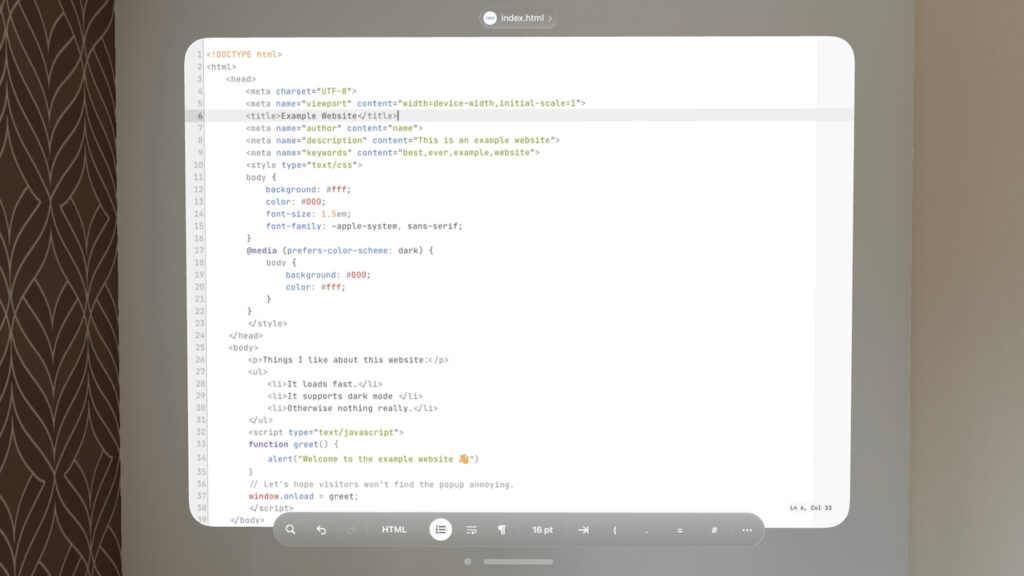This screenshot has height=576, width=1024.
Task: Click the undo arrow button
Action: [321, 530]
